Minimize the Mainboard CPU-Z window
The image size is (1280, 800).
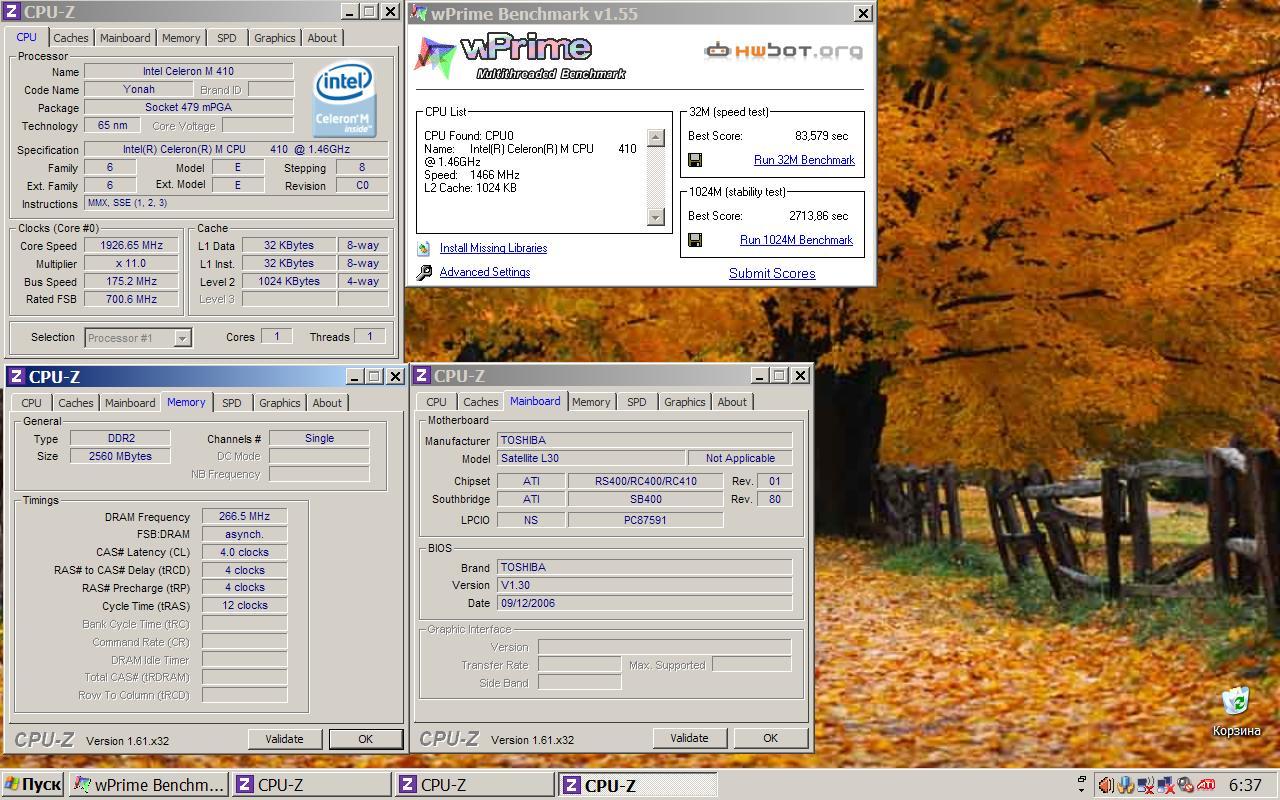pyautogui.click(x=759, y=376)
